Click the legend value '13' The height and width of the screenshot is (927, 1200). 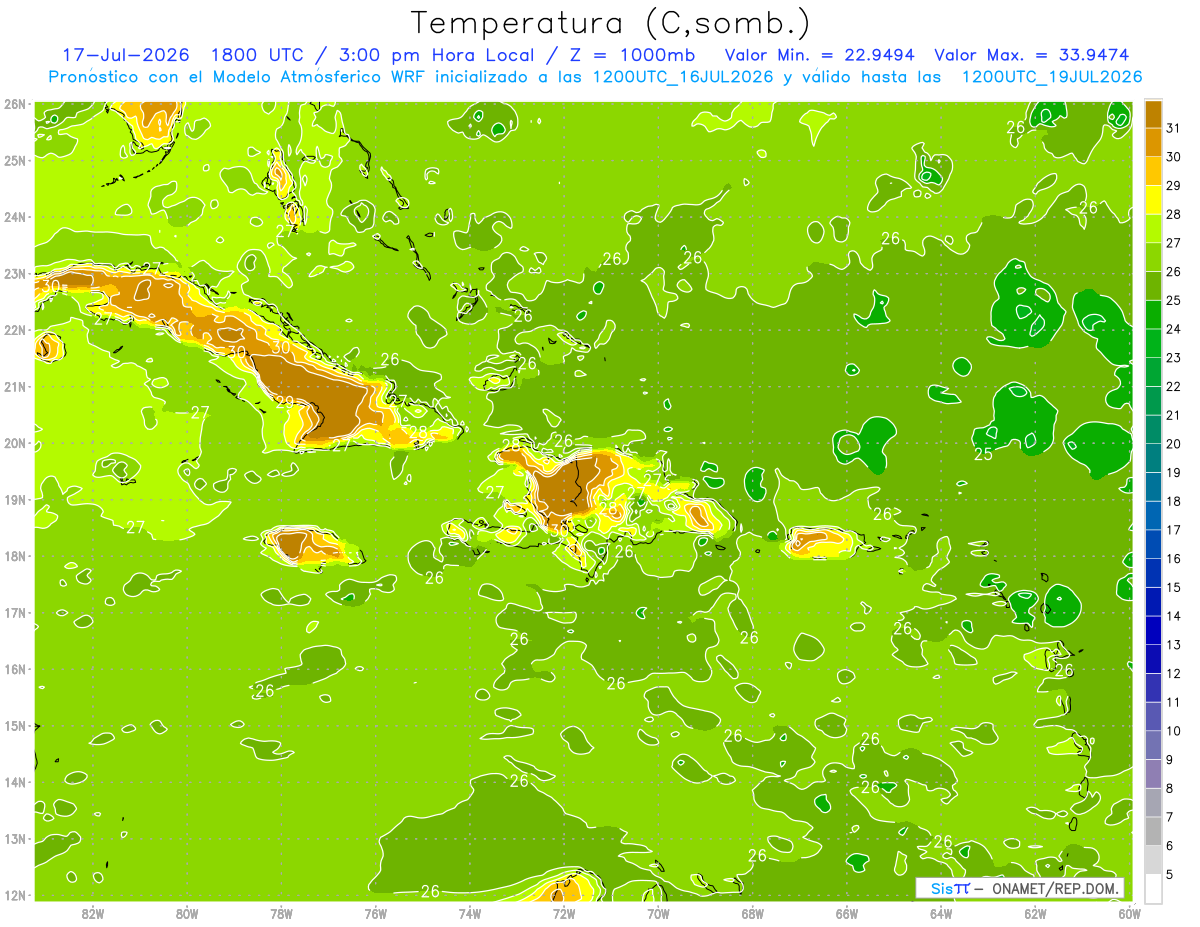coord(1173,645)
